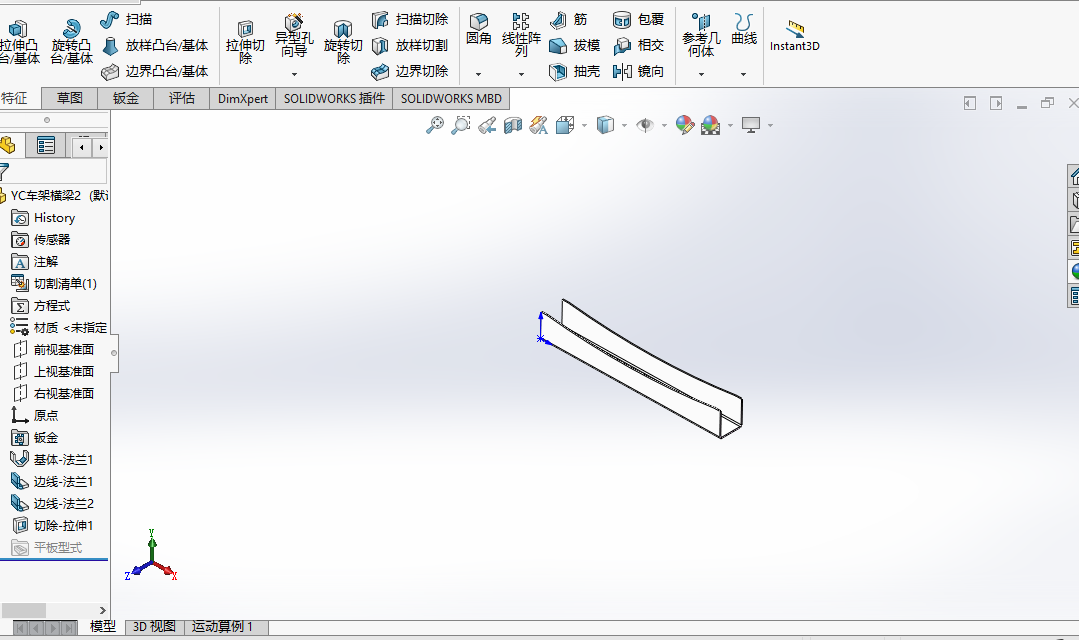1079x640 pixels.
Task: Select the 上视基准面 plane
Action: click(54, 372)
